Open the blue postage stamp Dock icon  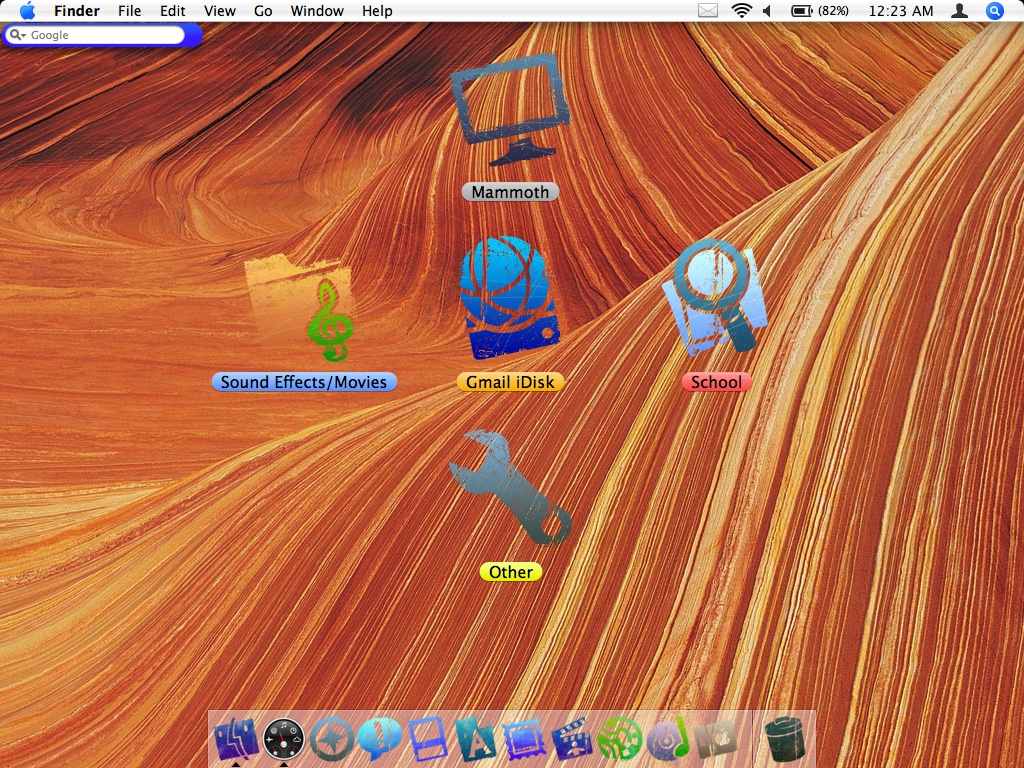click(524, 739)
